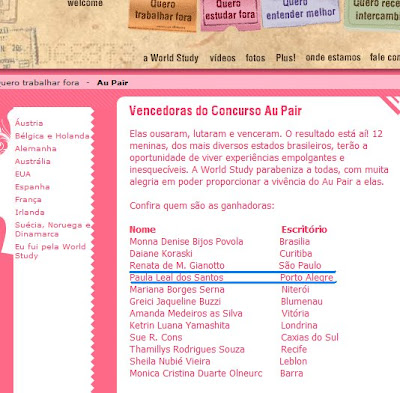The width and height of the screenshot is (400, 393).
Task: Click name 'Paula Leal dos Santos'
Action: coord(176,278)
